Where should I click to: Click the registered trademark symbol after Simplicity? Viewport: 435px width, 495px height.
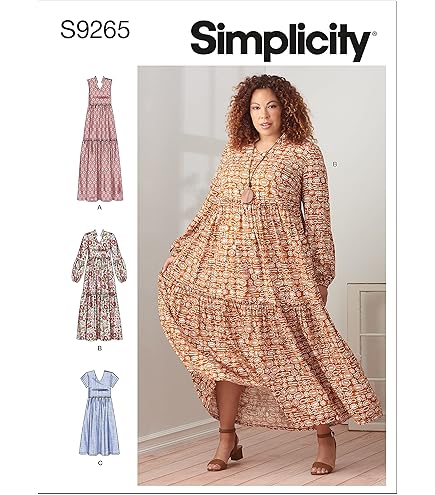[x=374, y=33]
